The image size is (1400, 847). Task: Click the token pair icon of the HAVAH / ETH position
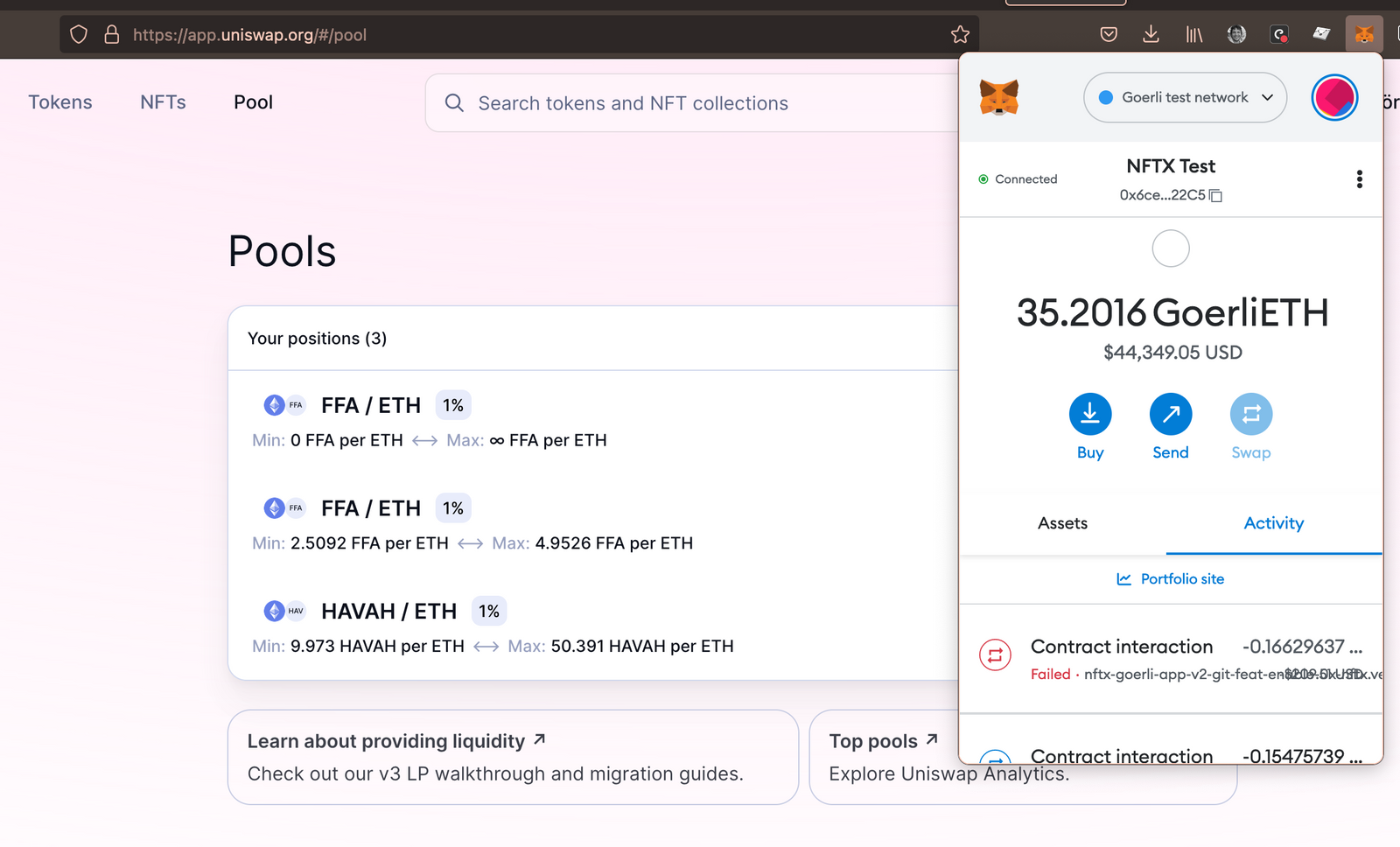[x=284, y=611]
